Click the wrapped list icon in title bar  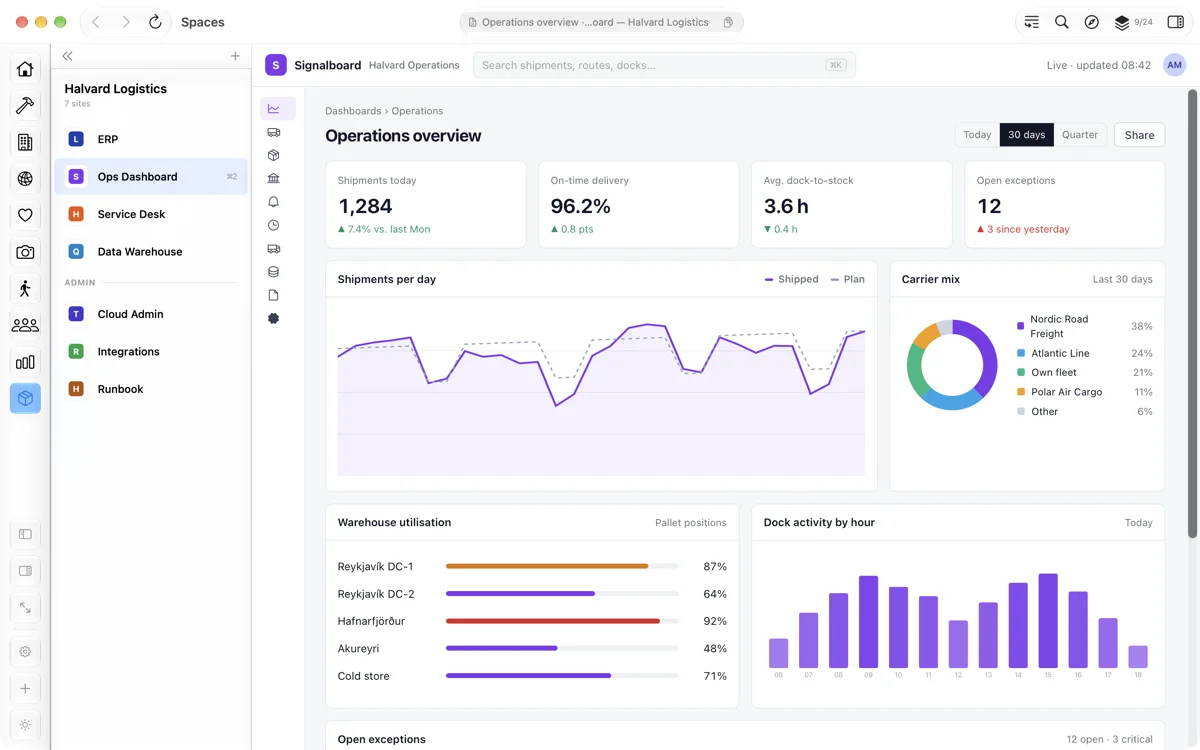1032,22
